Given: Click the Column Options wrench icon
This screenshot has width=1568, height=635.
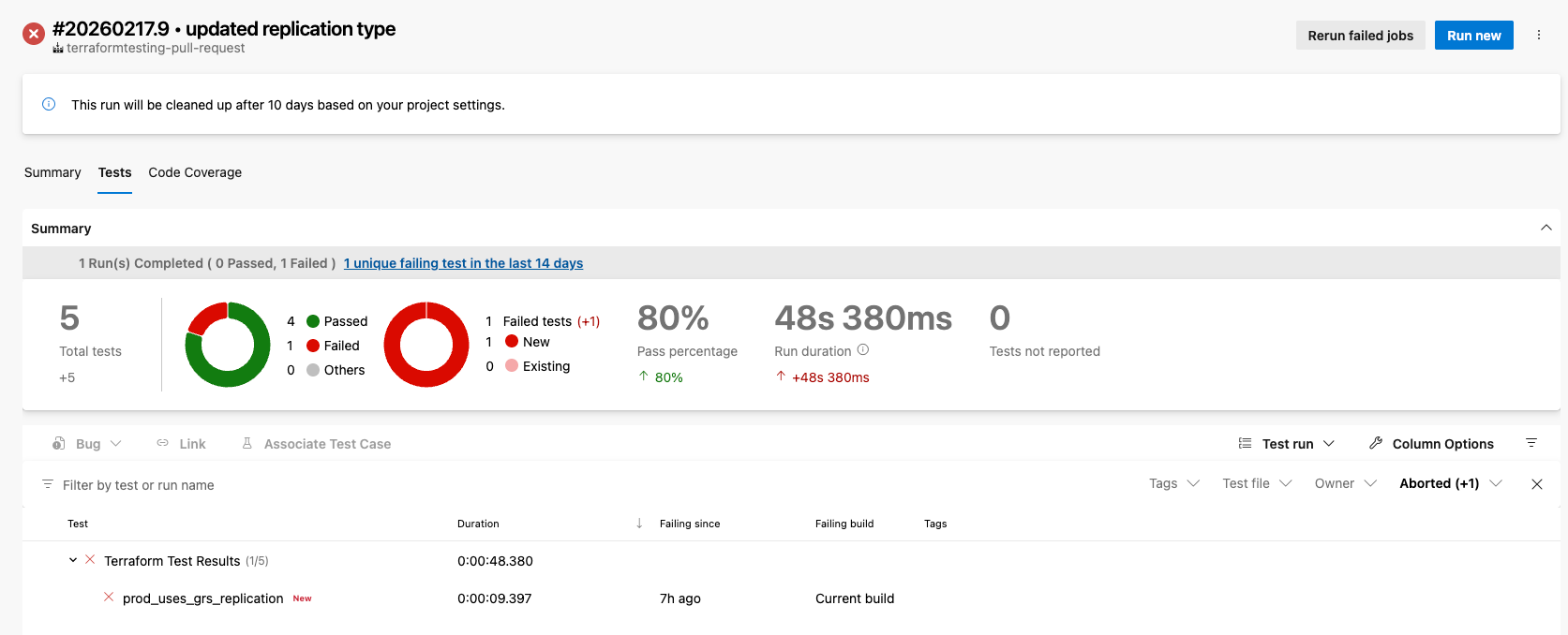Looking at the screenshot, I should 1376,443.
